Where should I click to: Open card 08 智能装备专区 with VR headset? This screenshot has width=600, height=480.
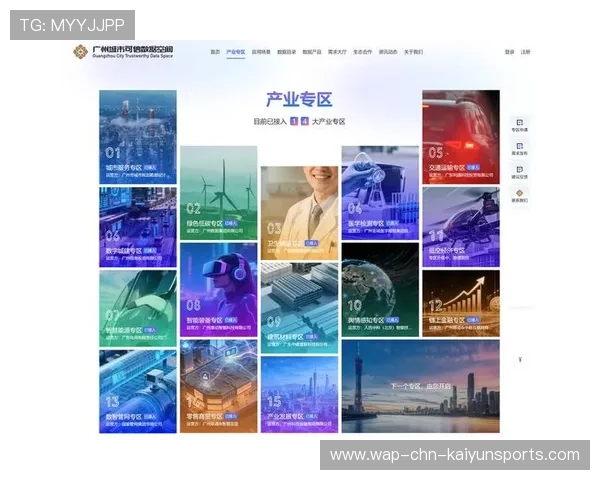click(218, 290)
